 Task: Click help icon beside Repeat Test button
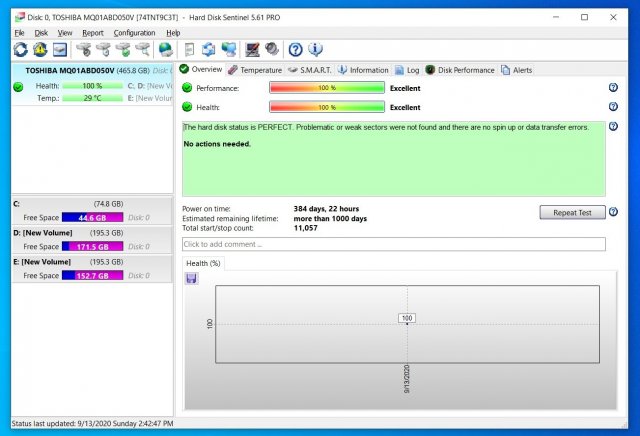[x=612, y=212]
